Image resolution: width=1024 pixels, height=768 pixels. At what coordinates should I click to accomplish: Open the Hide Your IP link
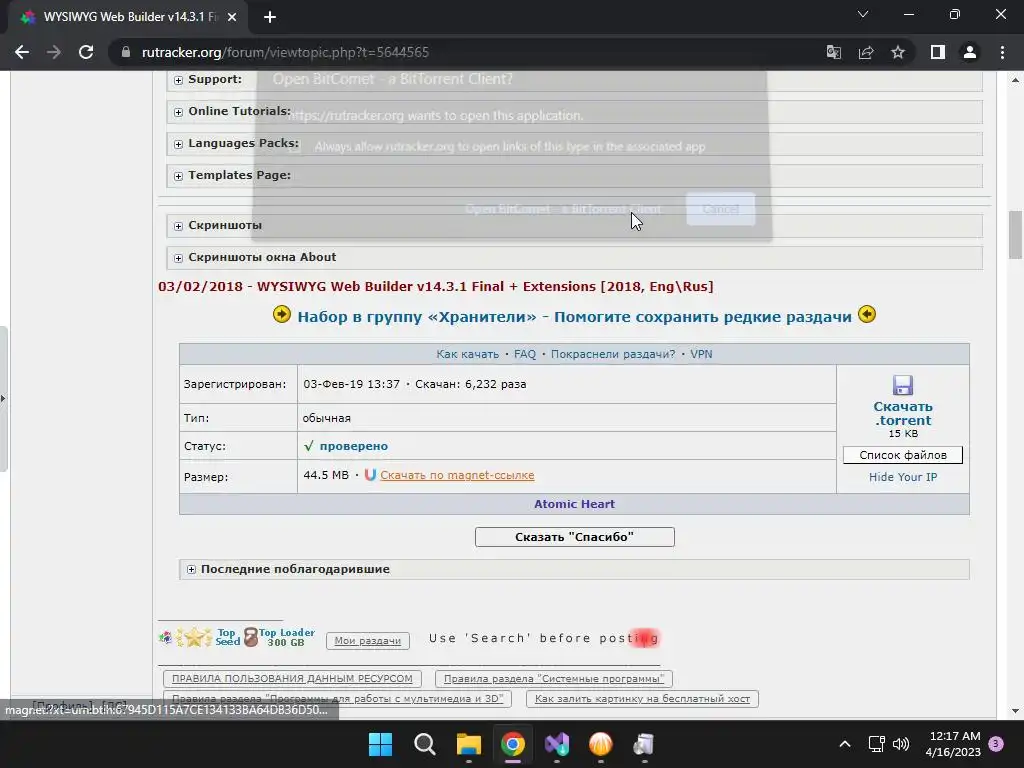pos(903,477)
